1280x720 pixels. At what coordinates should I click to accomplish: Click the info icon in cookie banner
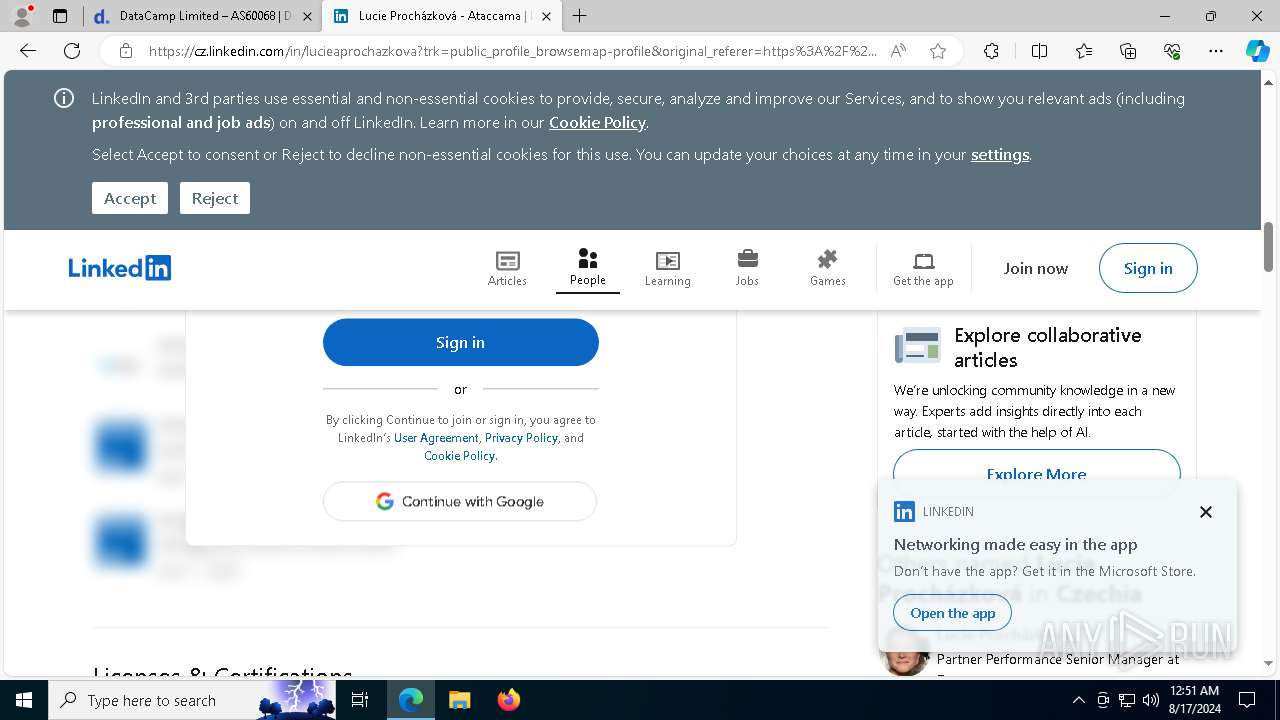[64, 98]
